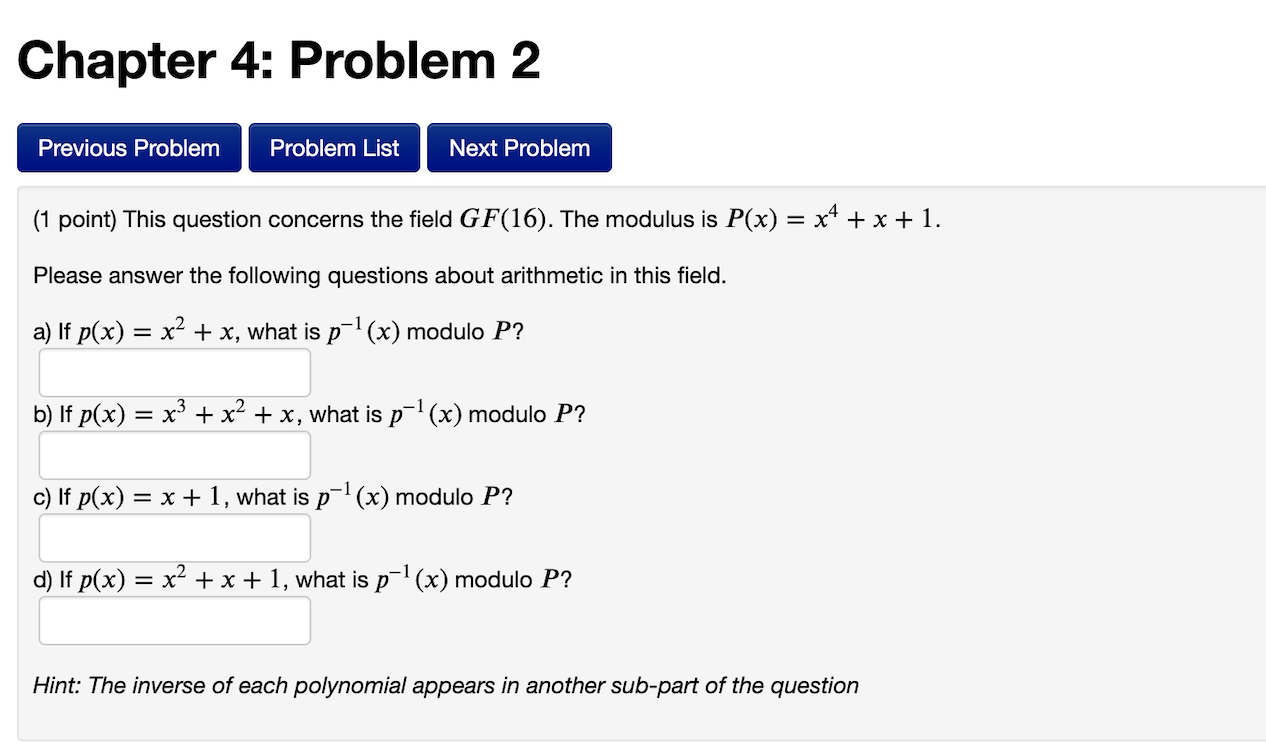Click the empty first answer box again
Screen dimensions: 1266x750
pos(174,371)
